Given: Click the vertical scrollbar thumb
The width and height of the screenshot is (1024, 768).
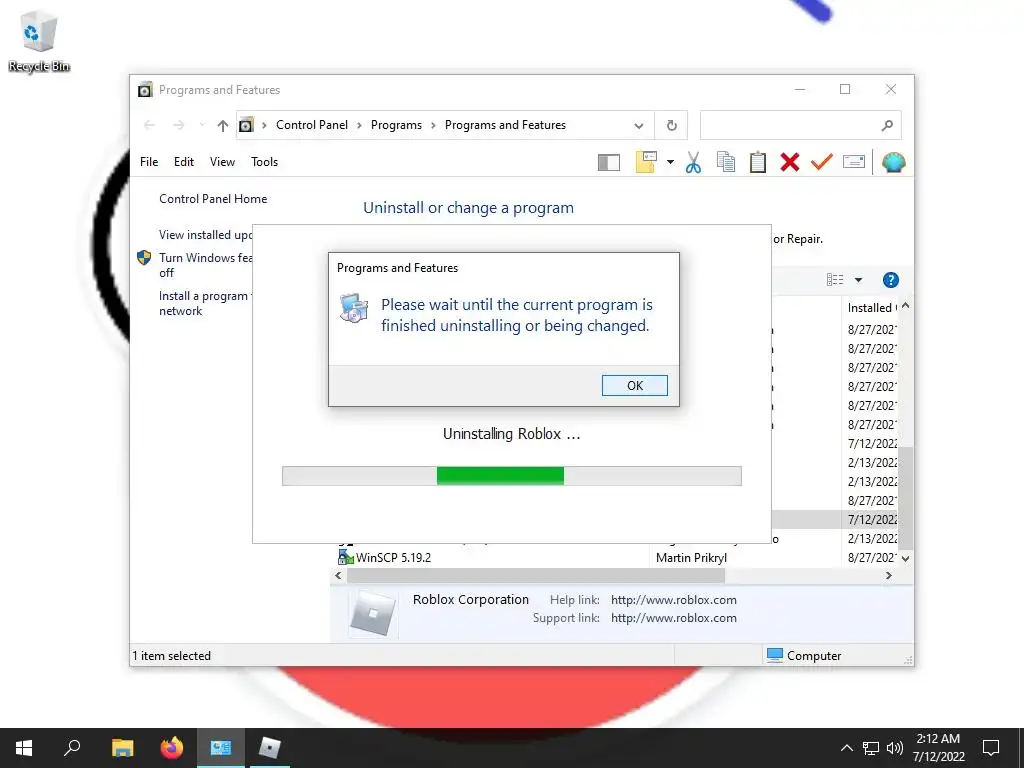Looking at the screenshot, I should (x=905, y=497).
